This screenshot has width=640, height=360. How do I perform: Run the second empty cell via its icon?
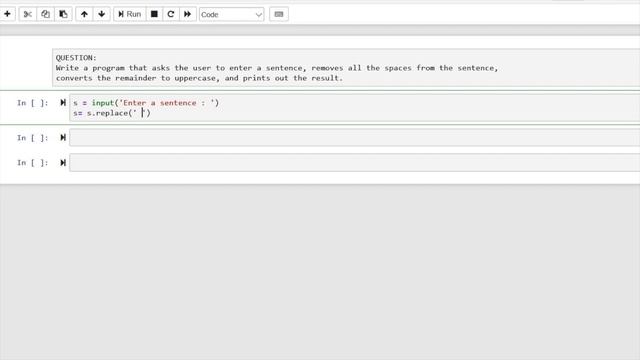(63, 138)
